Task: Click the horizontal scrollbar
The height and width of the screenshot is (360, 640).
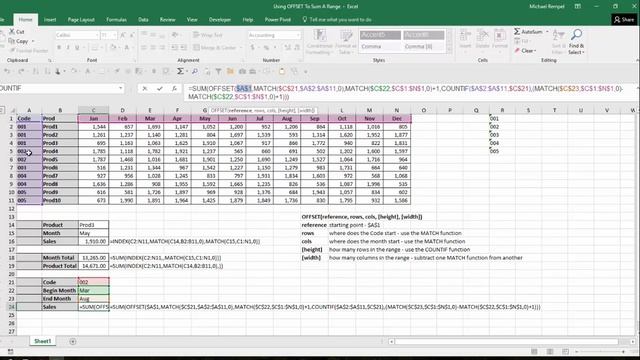Action: (x=506, y=342)
